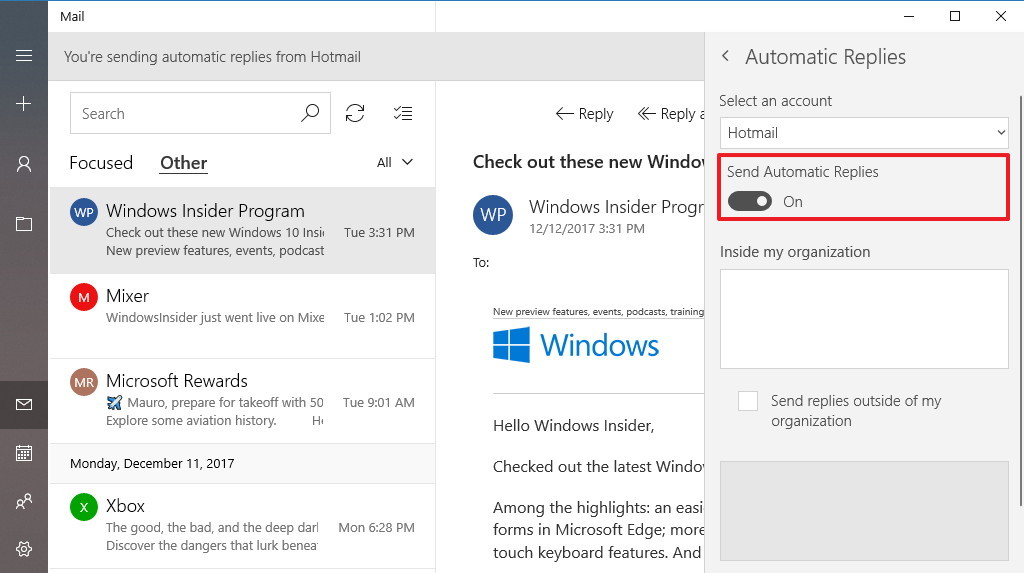Switch to the Calendar app icon
The image size is (1024, 573).
(x=24, y=453)
